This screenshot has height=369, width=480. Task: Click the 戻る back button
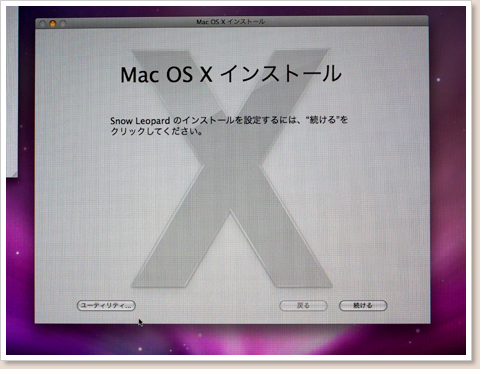tap(303, 305)
